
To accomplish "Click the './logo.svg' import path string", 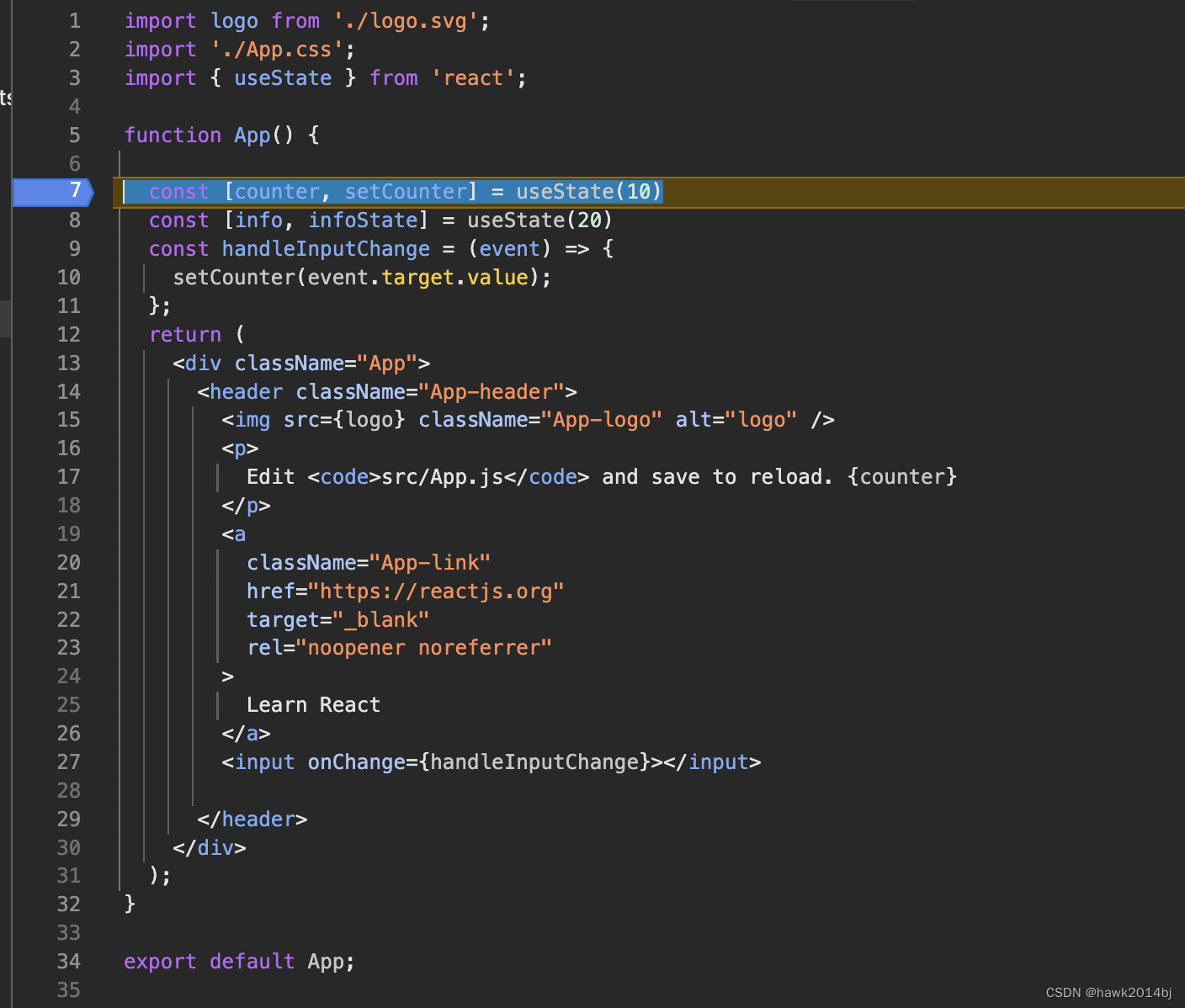I will click(407, 21).
